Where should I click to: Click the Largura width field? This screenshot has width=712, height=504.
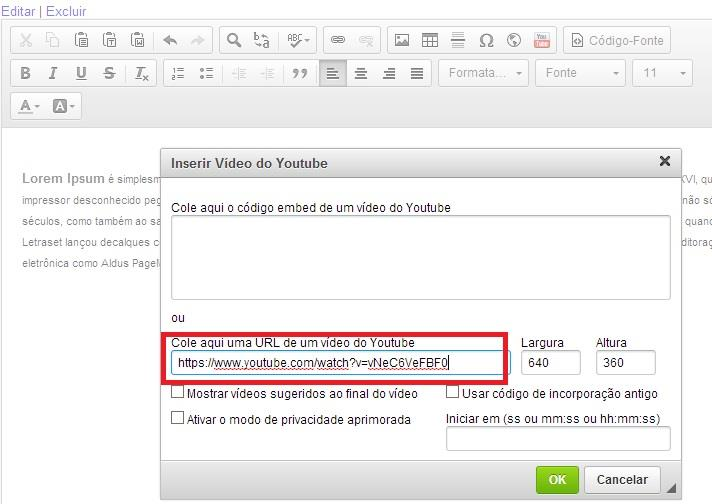[x=550, y=363]
